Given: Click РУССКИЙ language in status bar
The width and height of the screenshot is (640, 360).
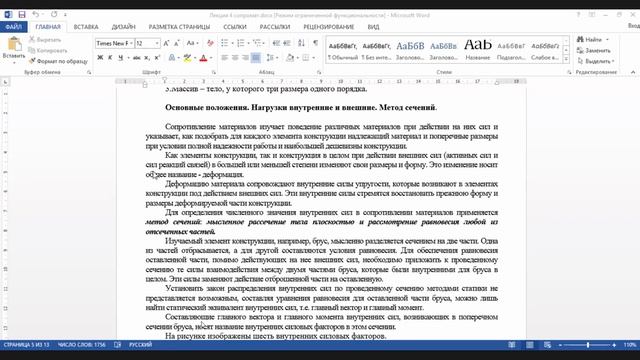Looking at the screenshot, I should [140, 345].
